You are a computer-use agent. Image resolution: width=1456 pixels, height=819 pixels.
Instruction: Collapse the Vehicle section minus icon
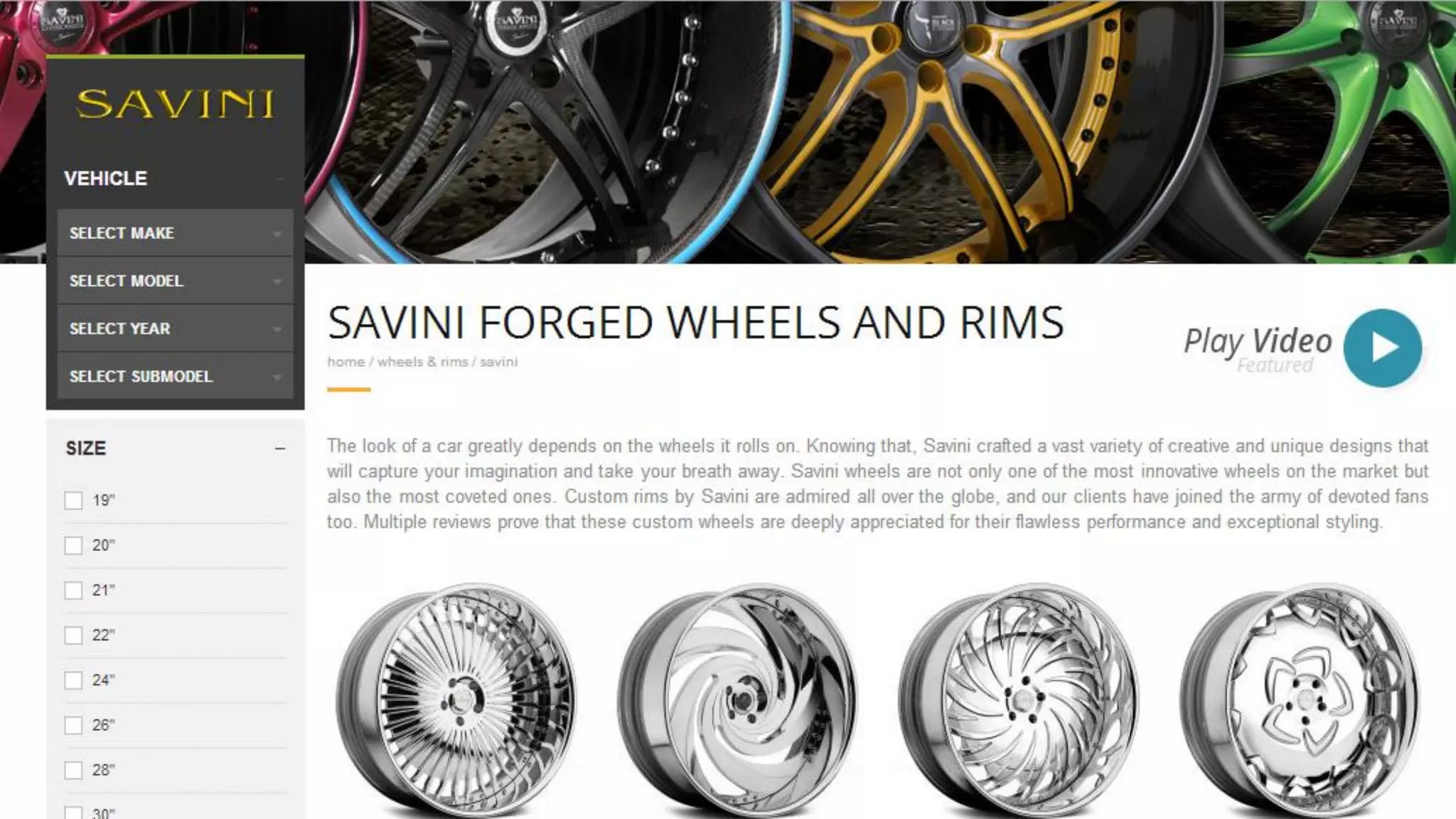281,178
